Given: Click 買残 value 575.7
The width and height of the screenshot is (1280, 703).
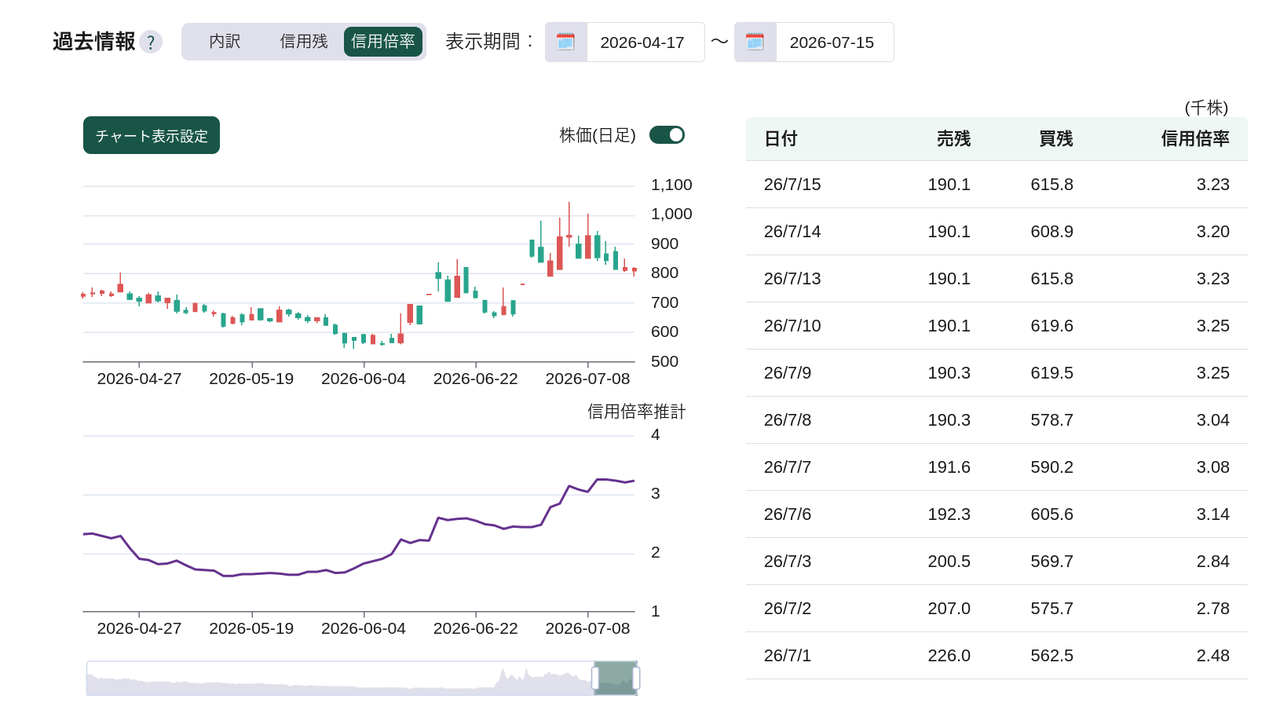Looking at the screenshot, I should pyautogui.click(x=1052, y=608).
